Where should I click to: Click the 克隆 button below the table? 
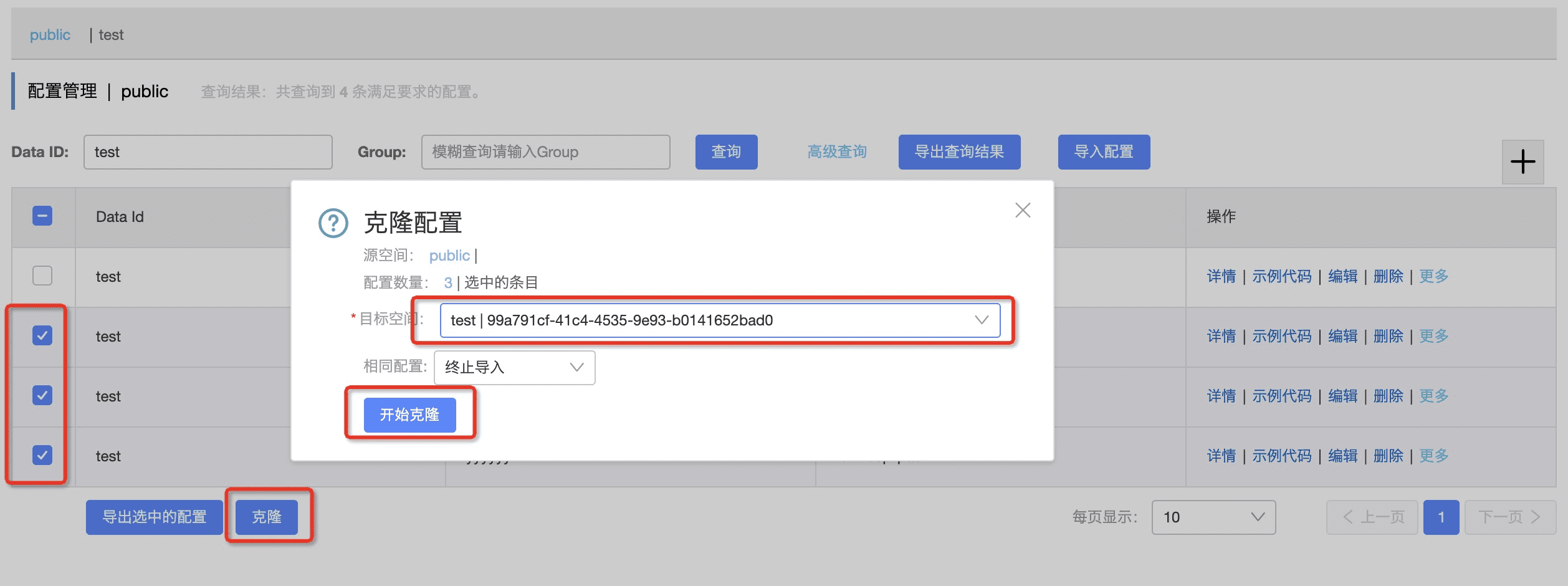267,517
